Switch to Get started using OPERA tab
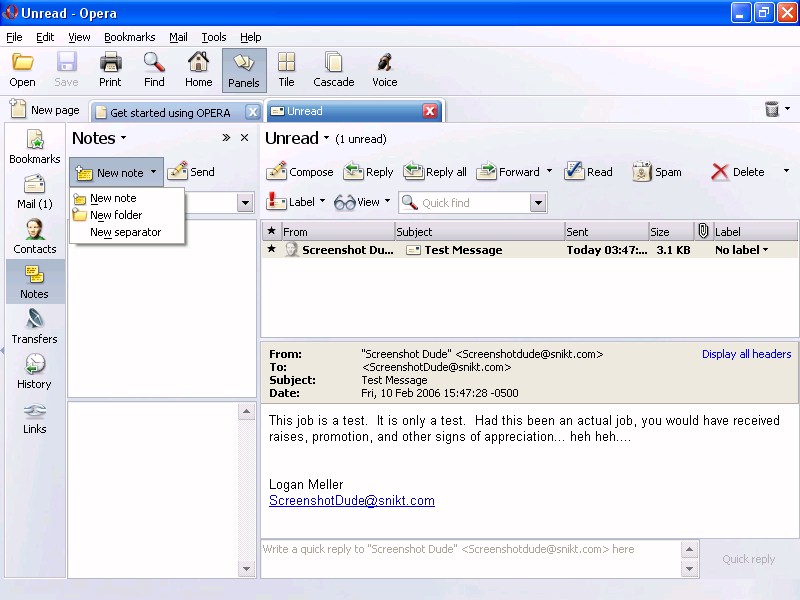The image size is (800, 600). point(169,112)
